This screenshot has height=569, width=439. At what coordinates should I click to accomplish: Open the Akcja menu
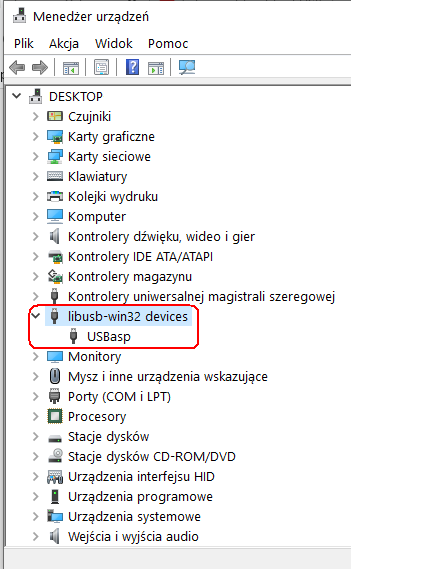[x=64, y=44]
